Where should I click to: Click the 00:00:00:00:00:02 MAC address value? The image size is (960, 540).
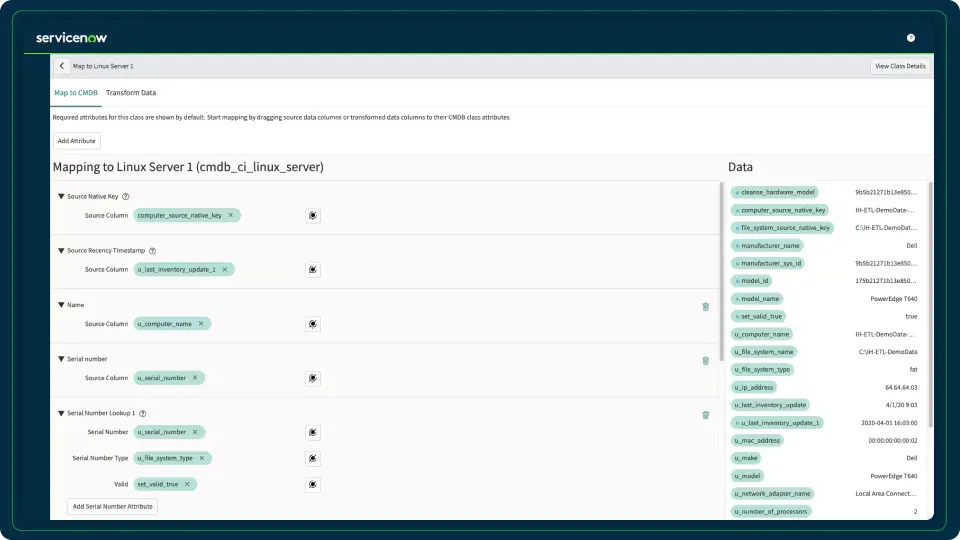pyautogui.click(x=893, y=440)
